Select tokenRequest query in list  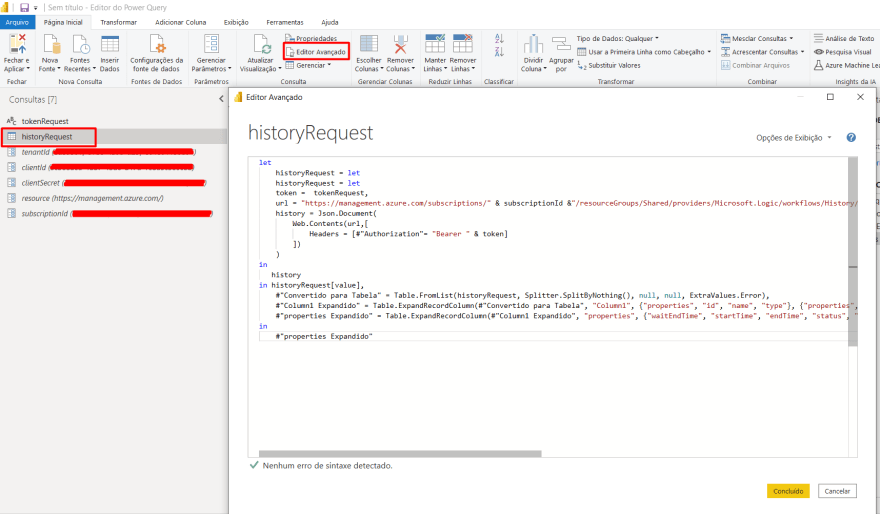45,121
